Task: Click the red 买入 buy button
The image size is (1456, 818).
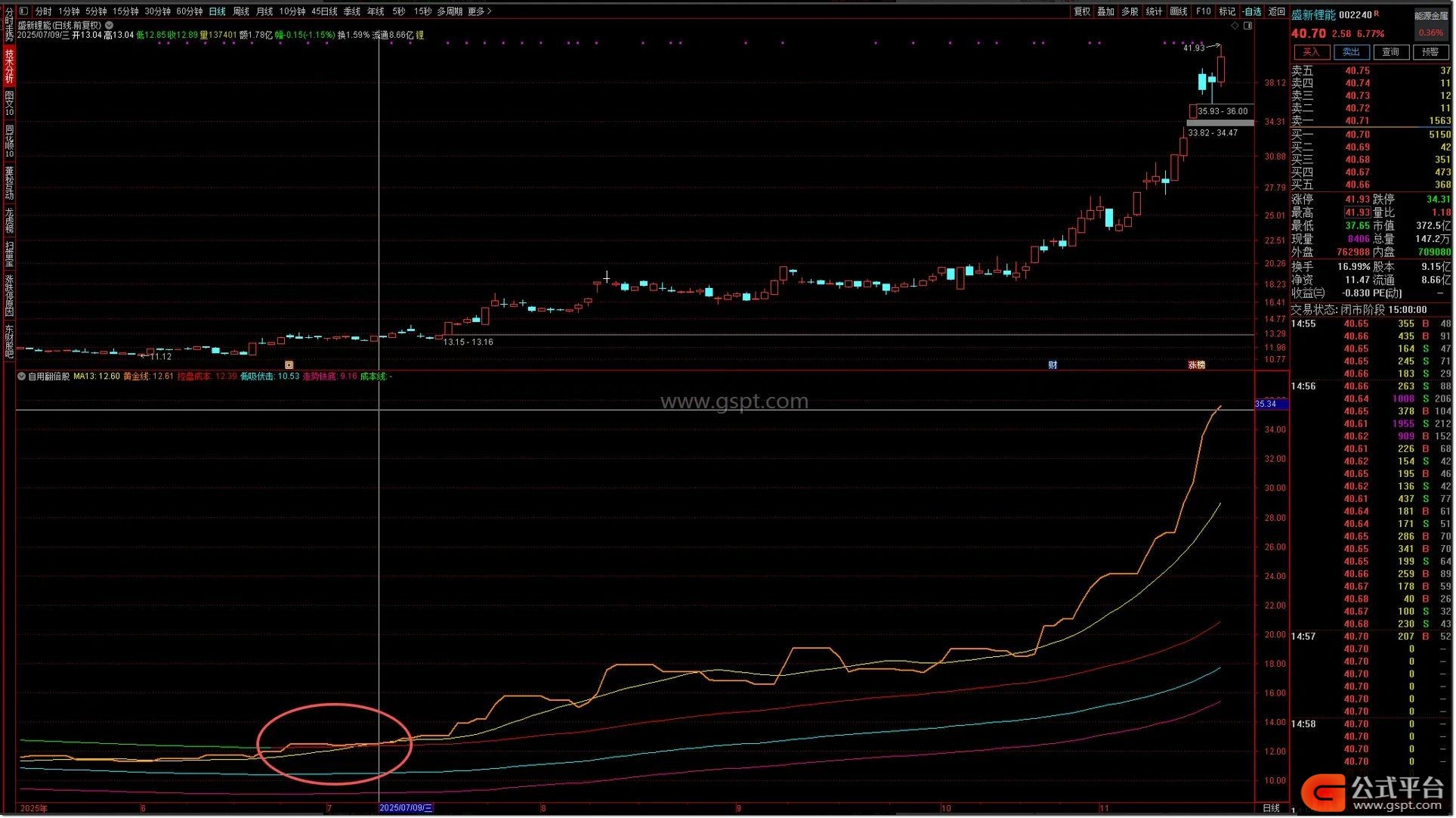Action: click(1311, 52)
